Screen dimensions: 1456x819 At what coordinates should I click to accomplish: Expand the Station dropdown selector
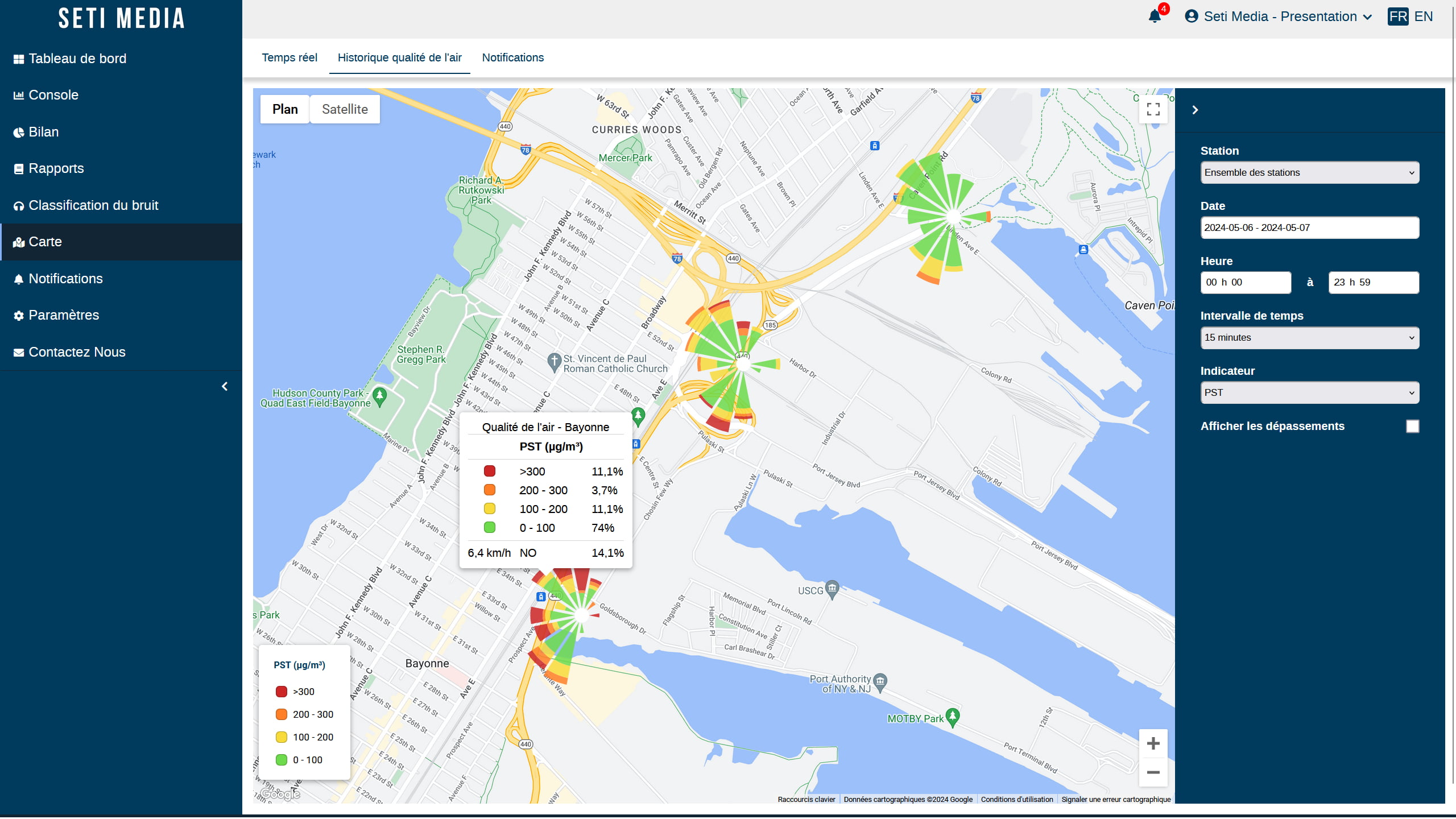tap(1309, 172)
